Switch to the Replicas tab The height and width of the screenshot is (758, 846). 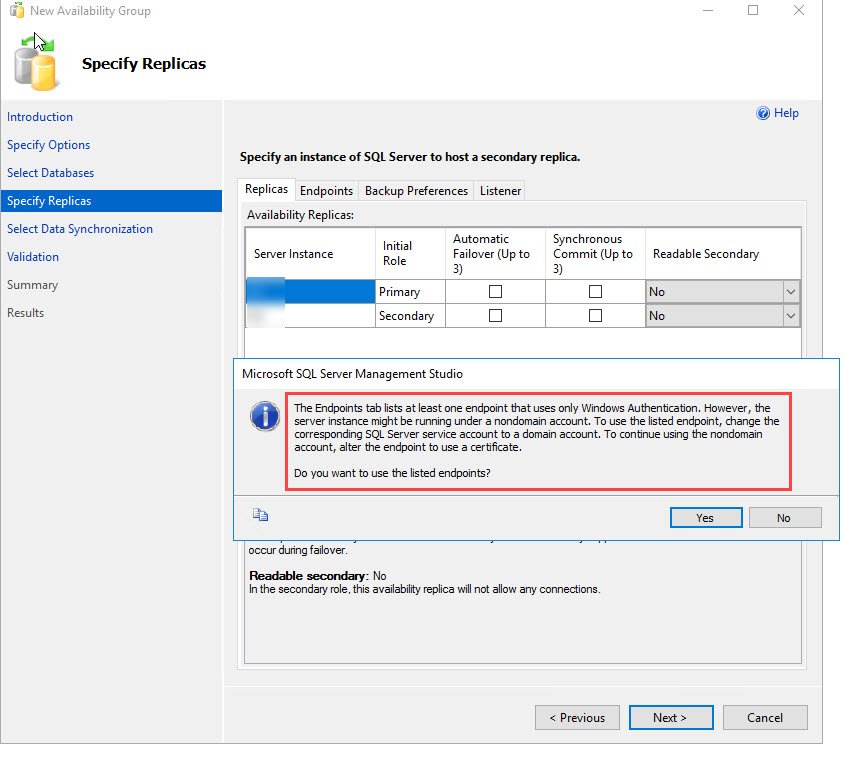pyautogui.click(x=266, y=189)
